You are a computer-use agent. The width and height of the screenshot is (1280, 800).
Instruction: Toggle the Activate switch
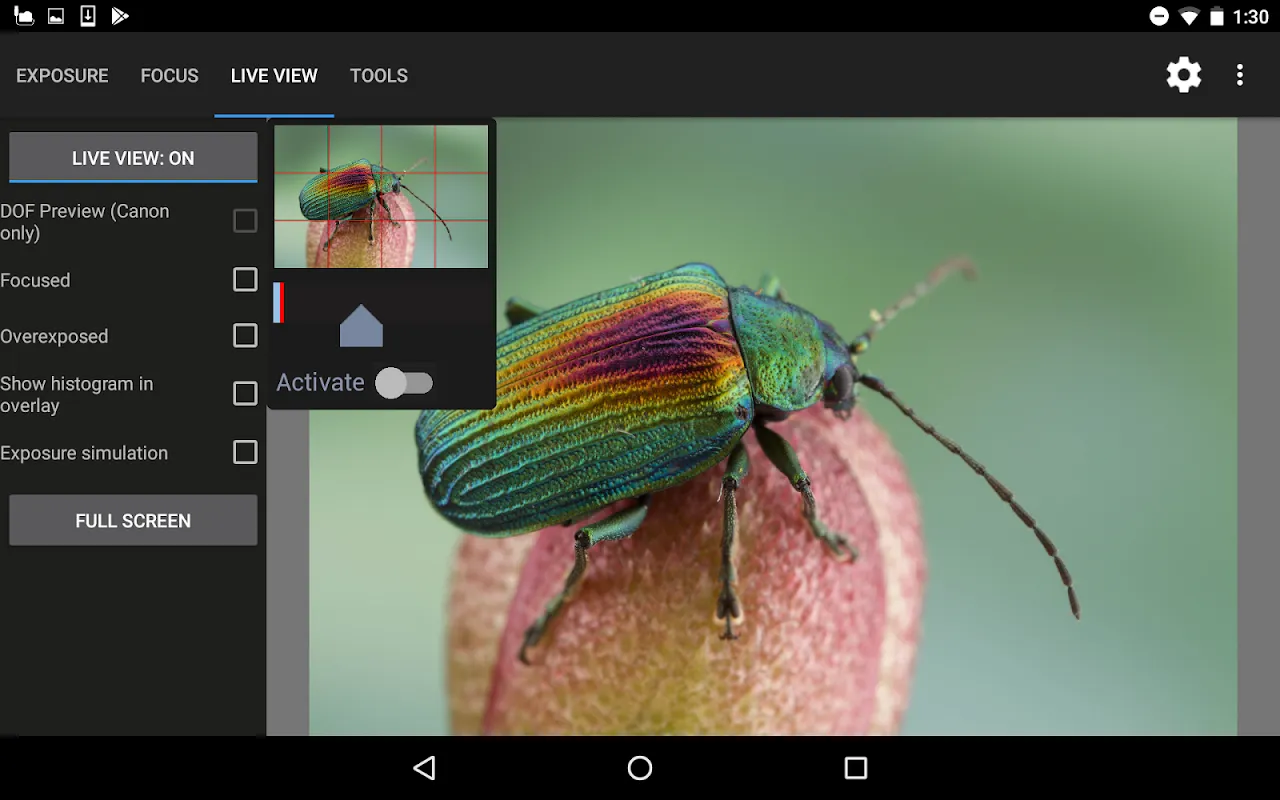404,383
